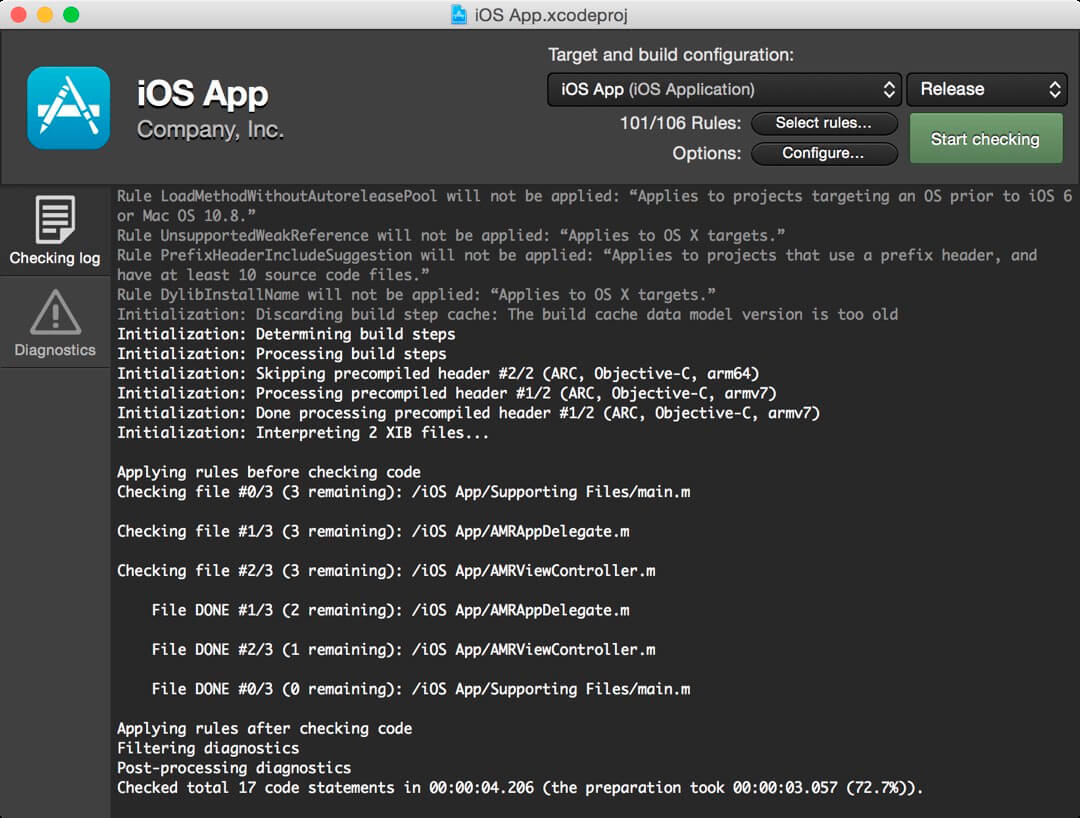Image resolution: width=1080 pixels, height=818 pixels.
Task: Open the iOS App target dropdown
Action: click(x=724, y=90)
